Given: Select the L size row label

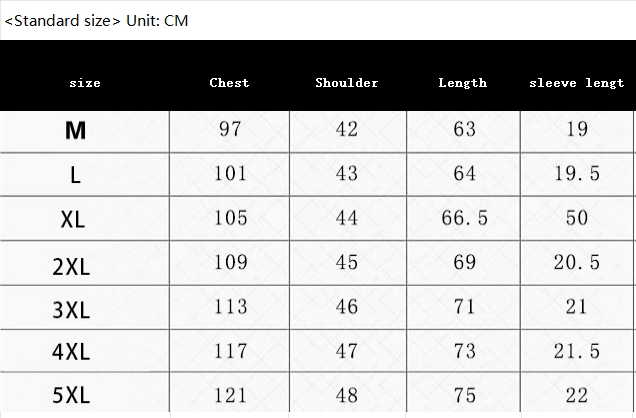Looking at the screenshot, I should pos(75,175).
